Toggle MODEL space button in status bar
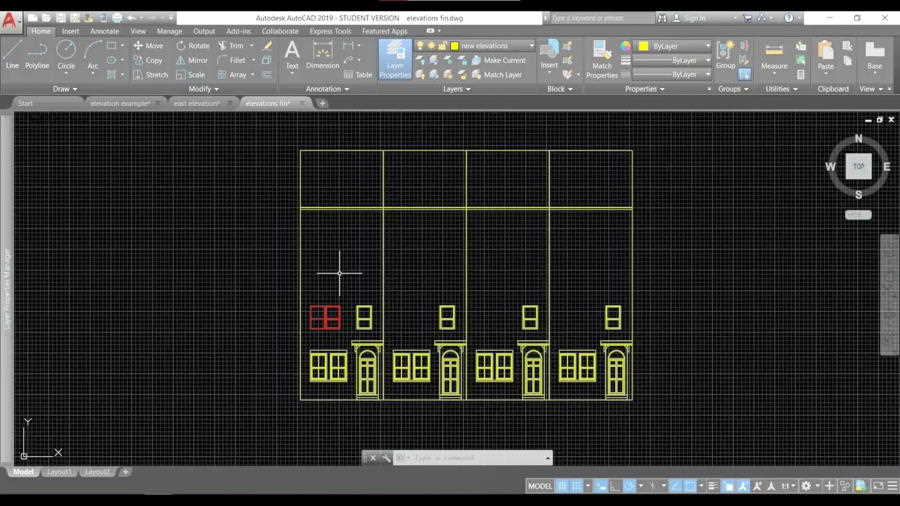900x506 pixels. click(x=540, y=486)
